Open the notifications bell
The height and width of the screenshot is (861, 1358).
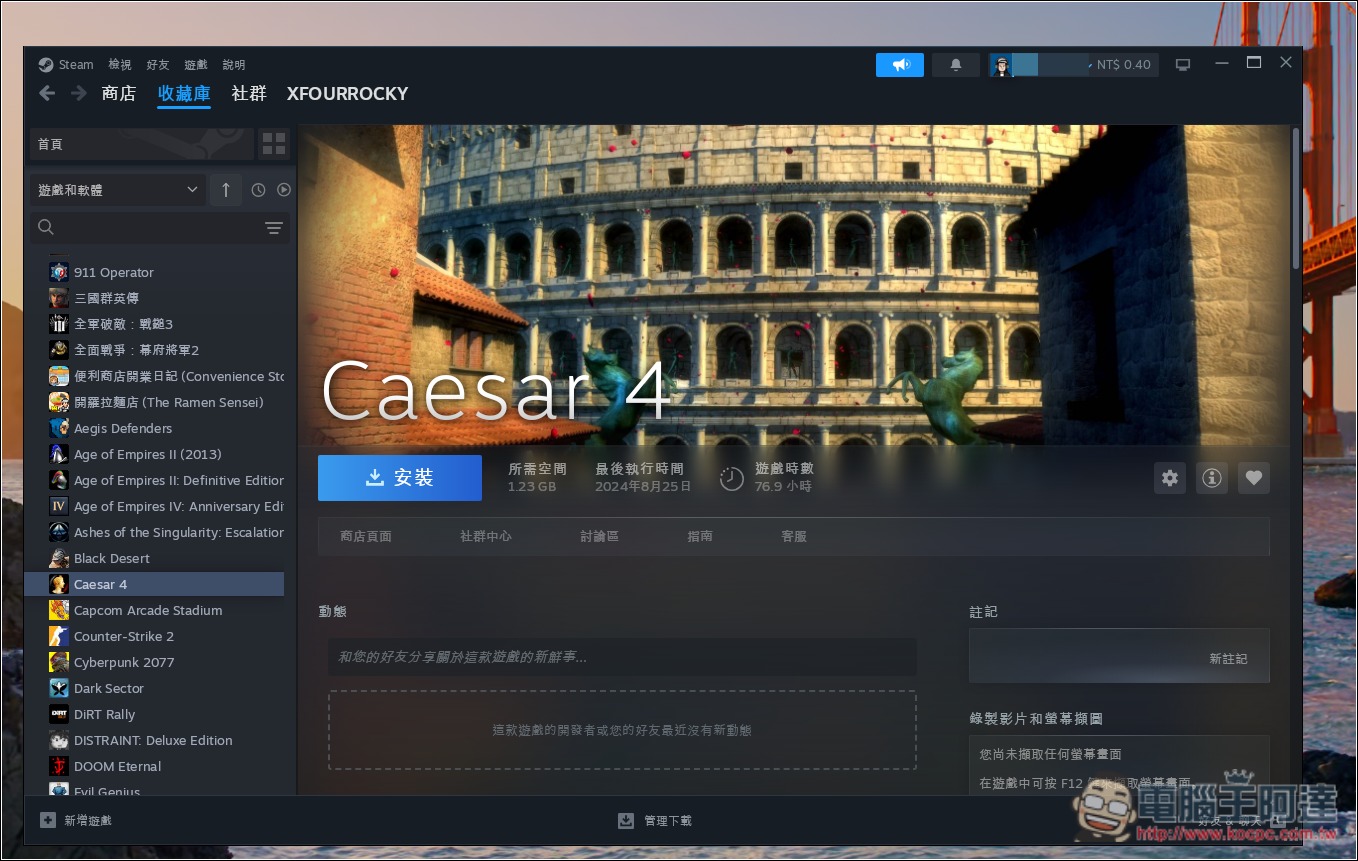[x=956, y=65]
